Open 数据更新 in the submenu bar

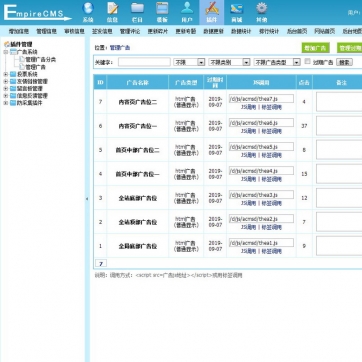point(213,31)
